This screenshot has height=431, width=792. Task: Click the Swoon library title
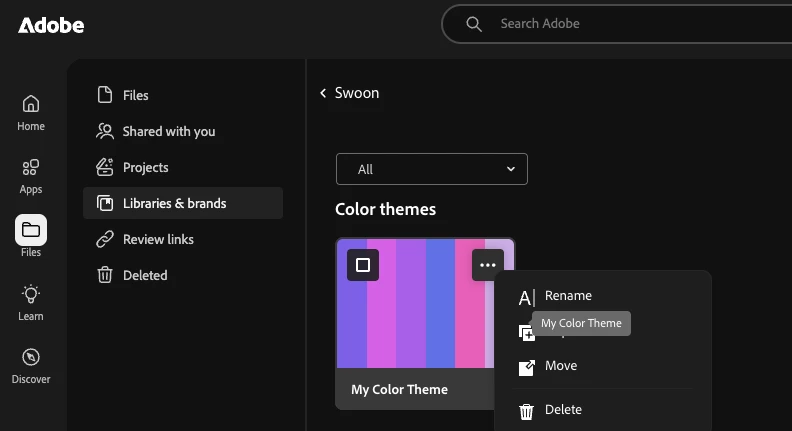point(357,93)
